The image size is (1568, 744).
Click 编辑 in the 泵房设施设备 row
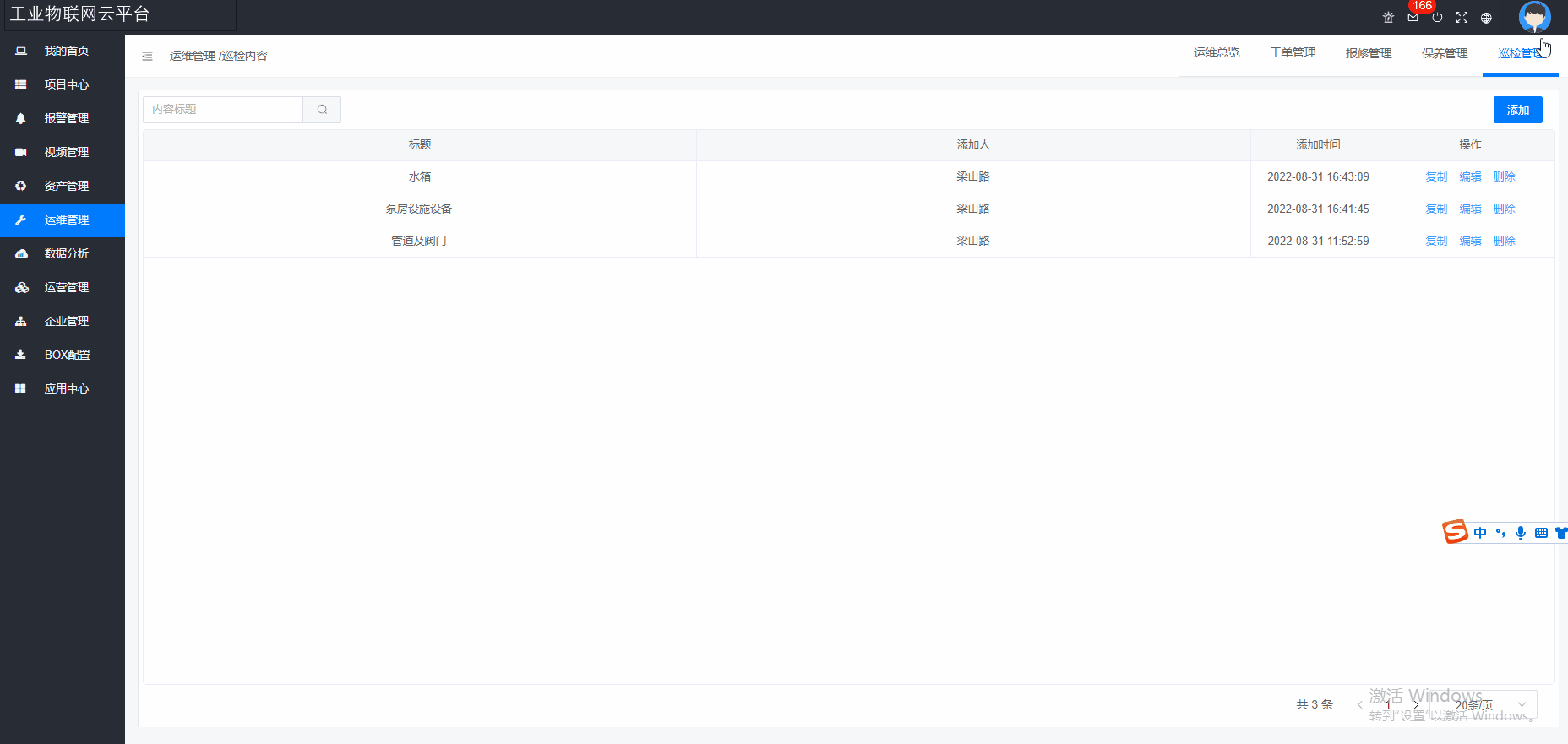[1470, 209]
